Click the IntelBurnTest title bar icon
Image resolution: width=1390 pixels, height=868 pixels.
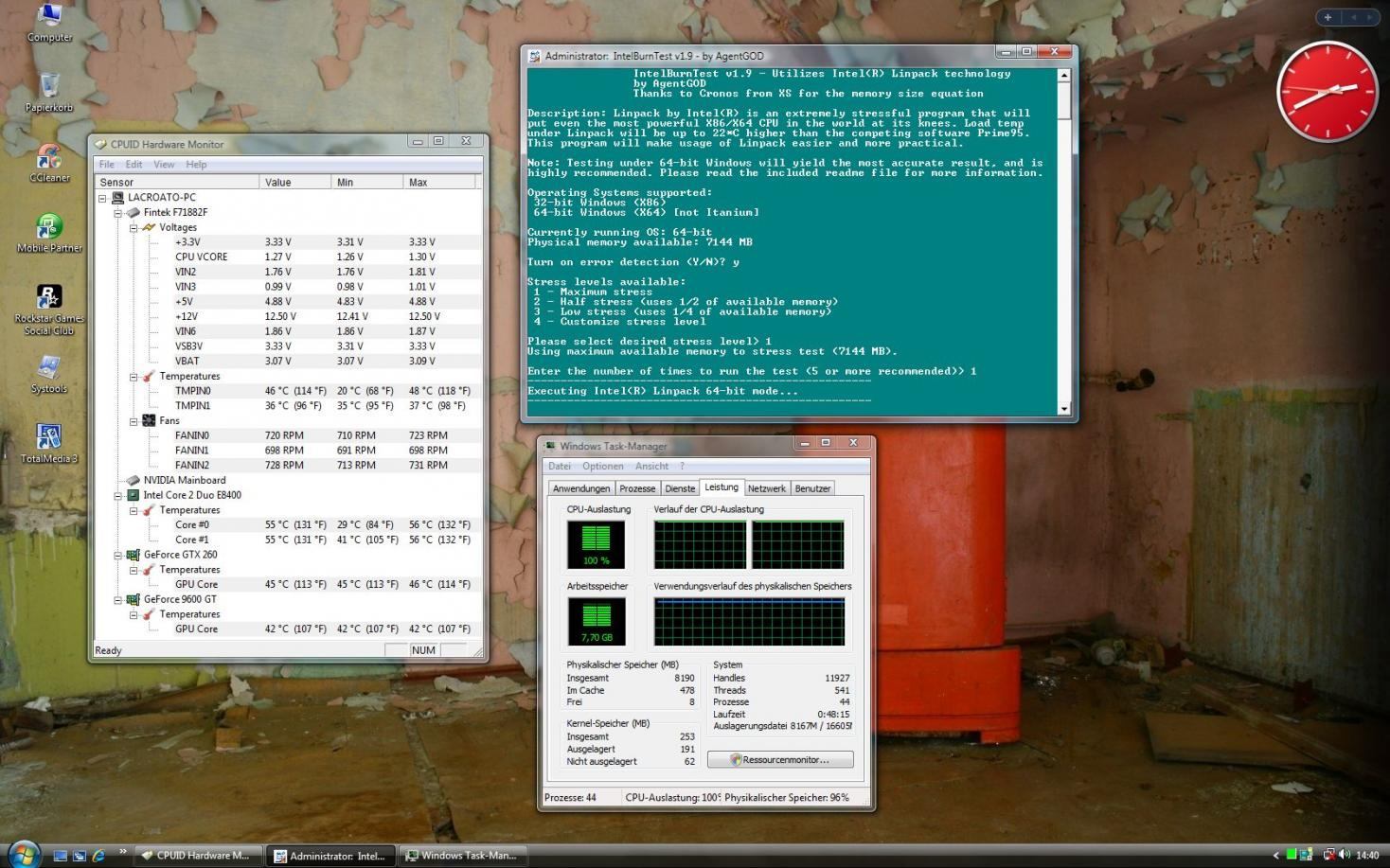(535, 56)
